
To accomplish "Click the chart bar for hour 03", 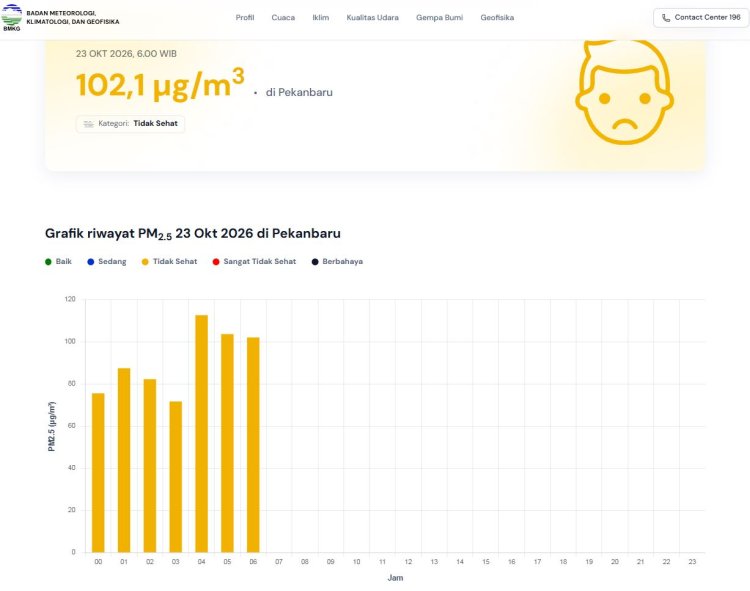I will [176, 477].
